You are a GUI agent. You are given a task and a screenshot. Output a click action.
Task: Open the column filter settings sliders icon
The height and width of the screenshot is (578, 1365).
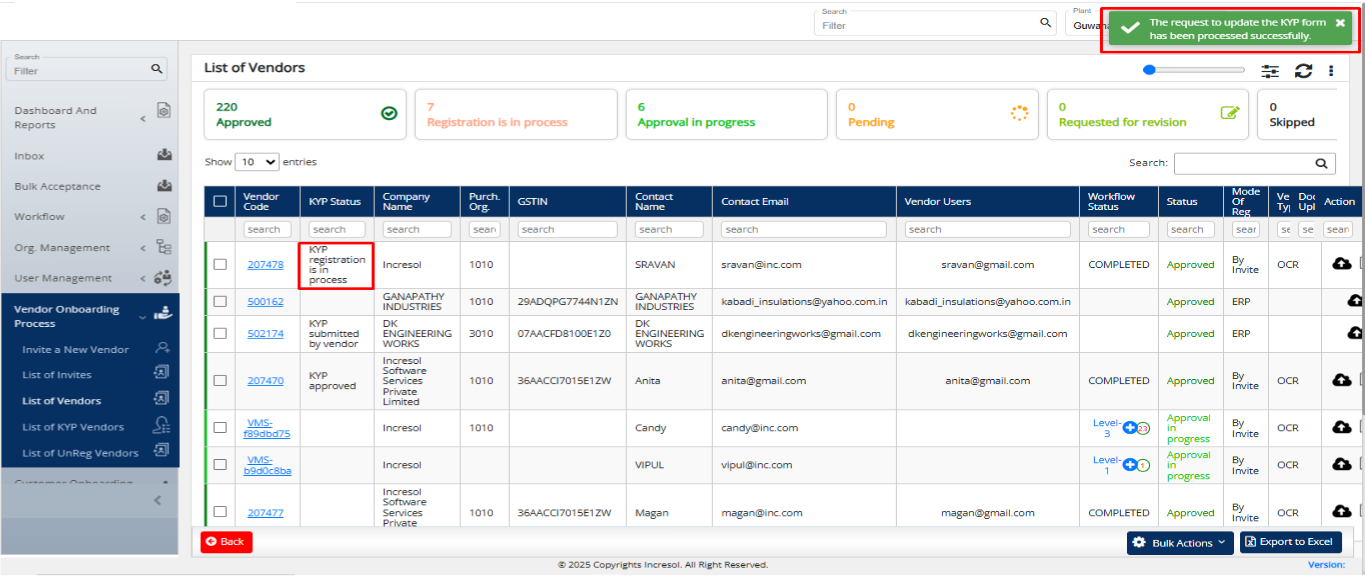click(x=1270, y=71)
